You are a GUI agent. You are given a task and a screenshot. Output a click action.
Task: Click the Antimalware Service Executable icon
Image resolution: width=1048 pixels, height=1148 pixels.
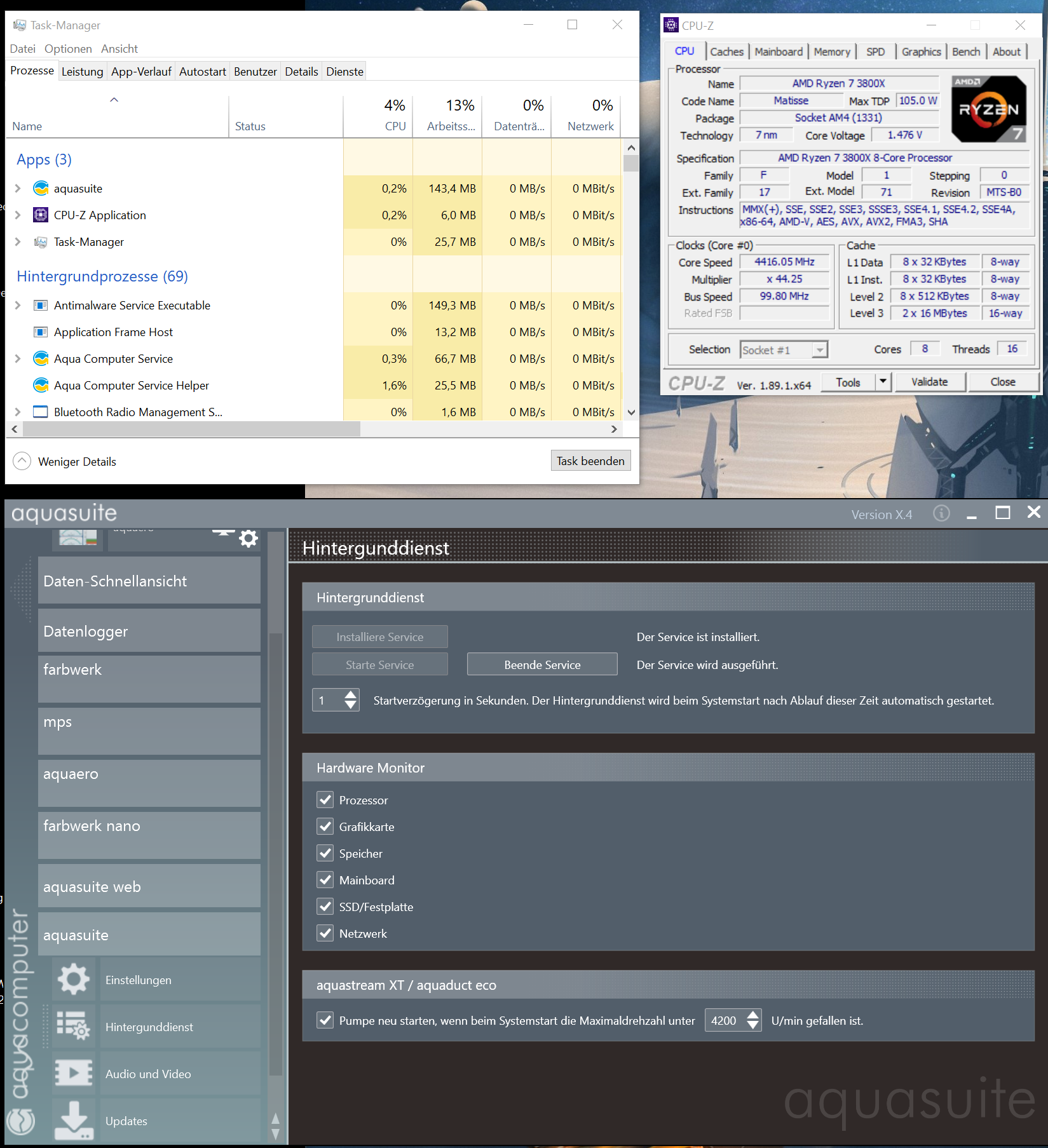tap(41, 306)
